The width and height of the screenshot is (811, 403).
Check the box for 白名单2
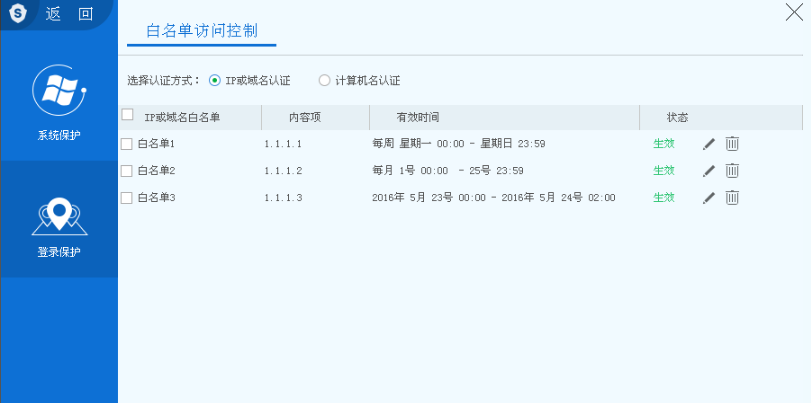click(127, 171)
